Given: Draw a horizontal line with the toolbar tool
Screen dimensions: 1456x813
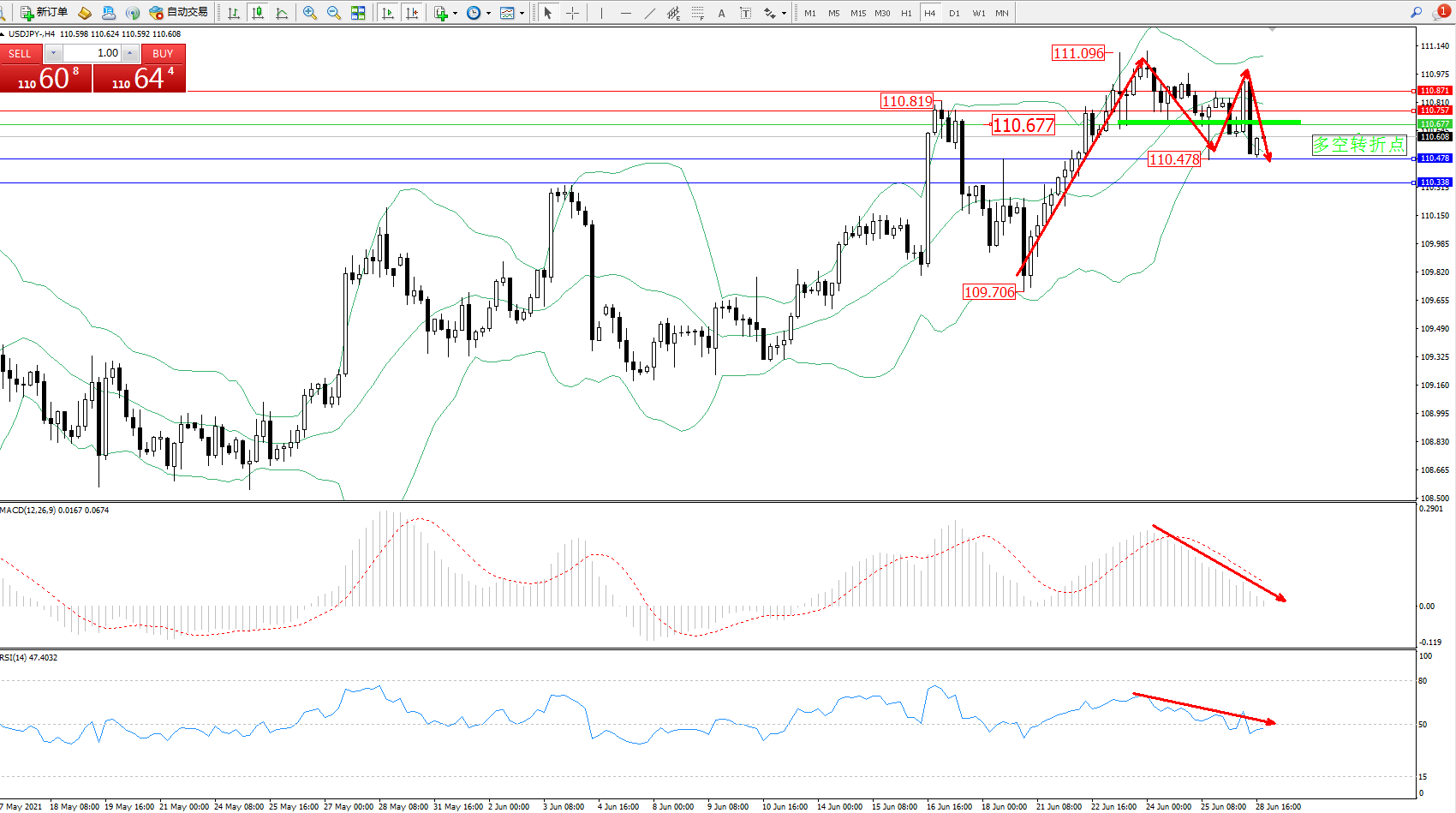Looking at the screenshot, I should [x=625, y=13].
